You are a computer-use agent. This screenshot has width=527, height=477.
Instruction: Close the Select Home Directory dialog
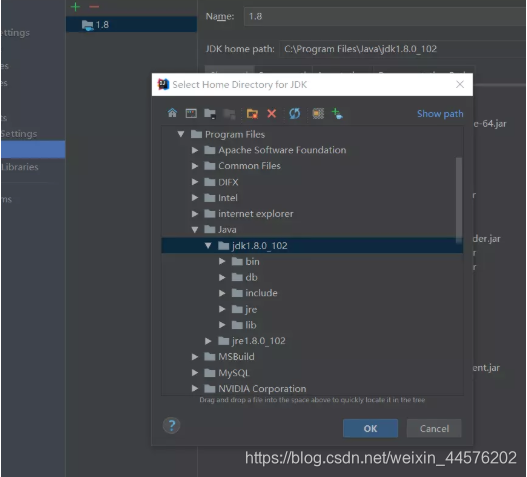pyautogui.click(x=460, y=84)
